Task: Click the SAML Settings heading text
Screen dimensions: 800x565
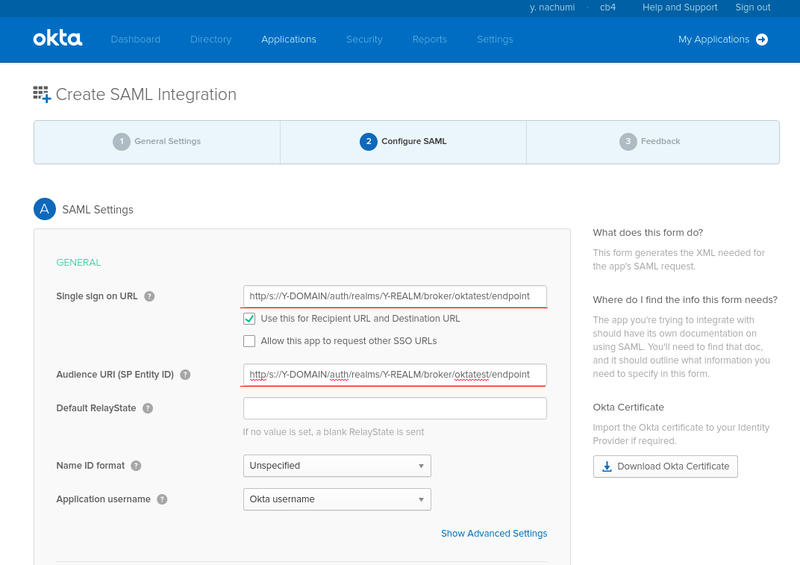Action: tap(98, 210)
